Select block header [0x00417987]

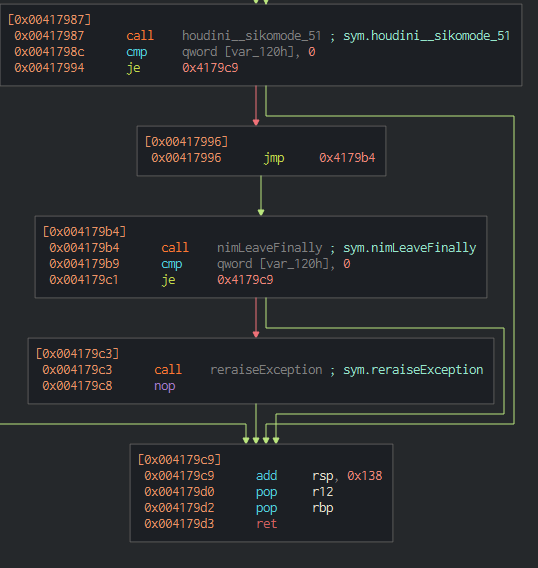click(49, 20)
